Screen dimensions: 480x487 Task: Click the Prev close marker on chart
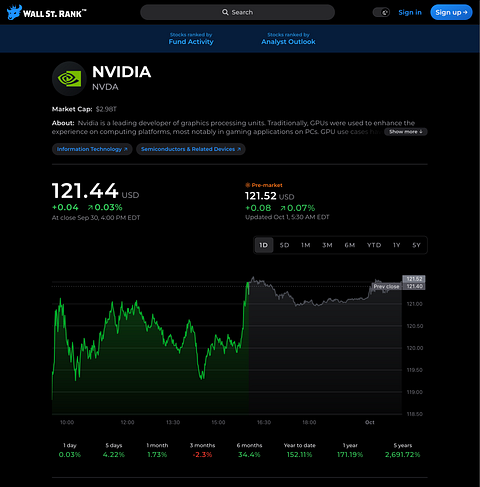(386, 286)
